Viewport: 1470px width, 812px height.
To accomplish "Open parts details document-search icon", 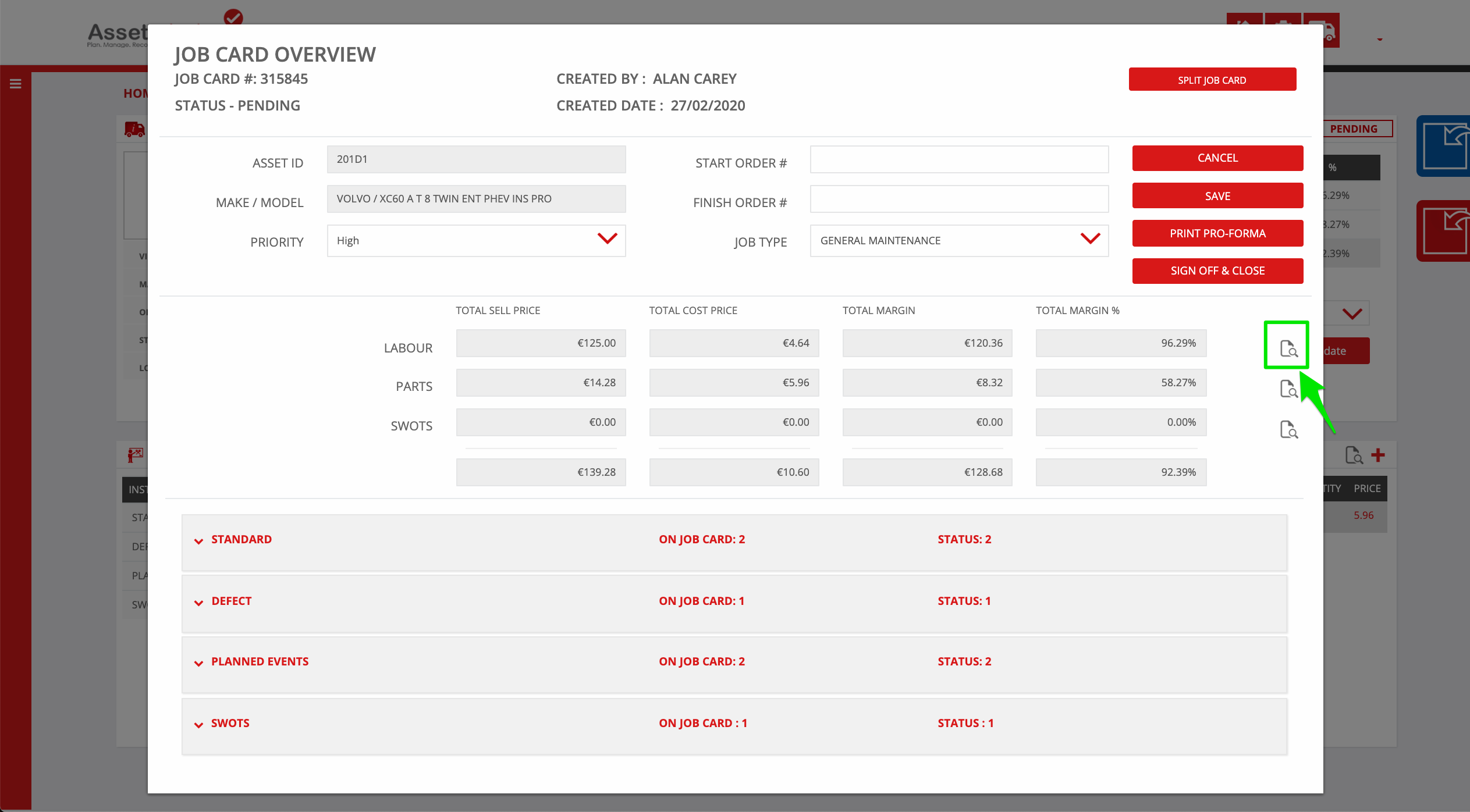I will click(1288, 389).
